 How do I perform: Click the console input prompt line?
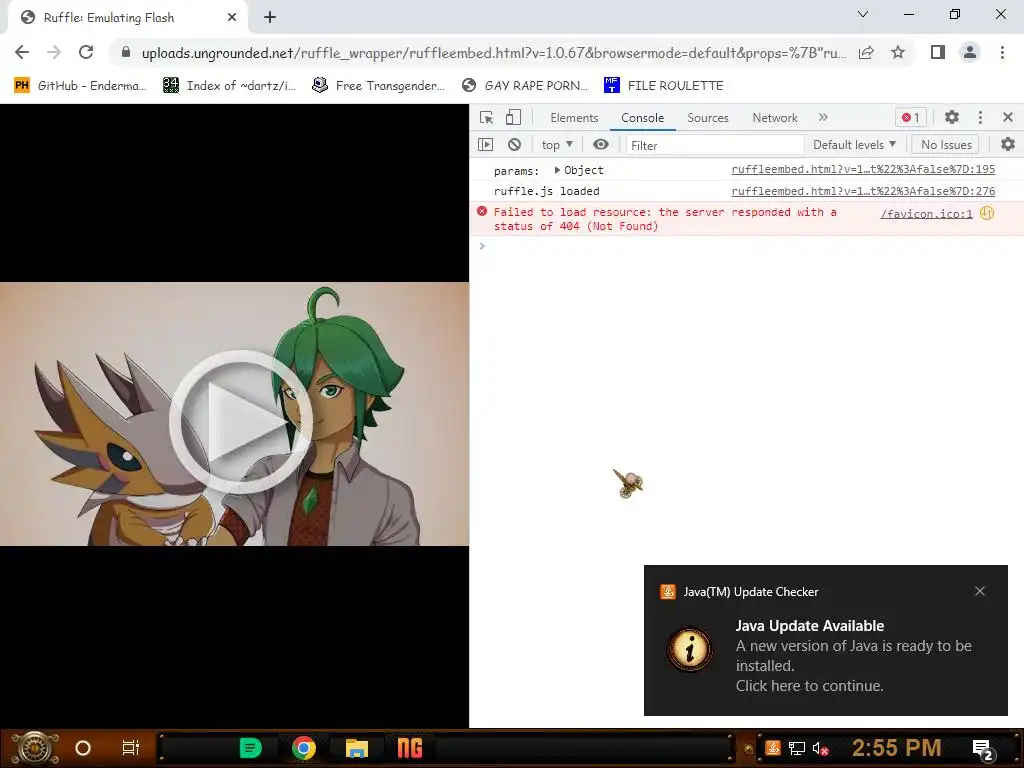tap(746, 246)
